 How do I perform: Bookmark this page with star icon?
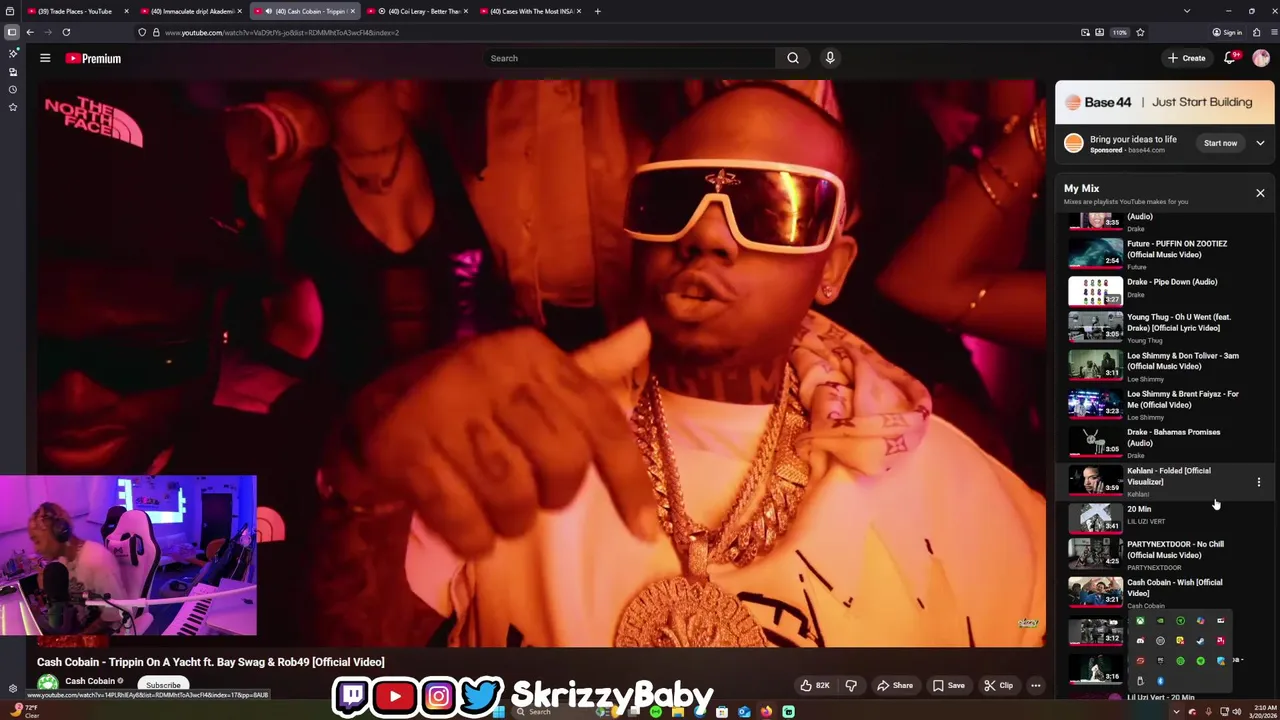[x=1140, y=32]
